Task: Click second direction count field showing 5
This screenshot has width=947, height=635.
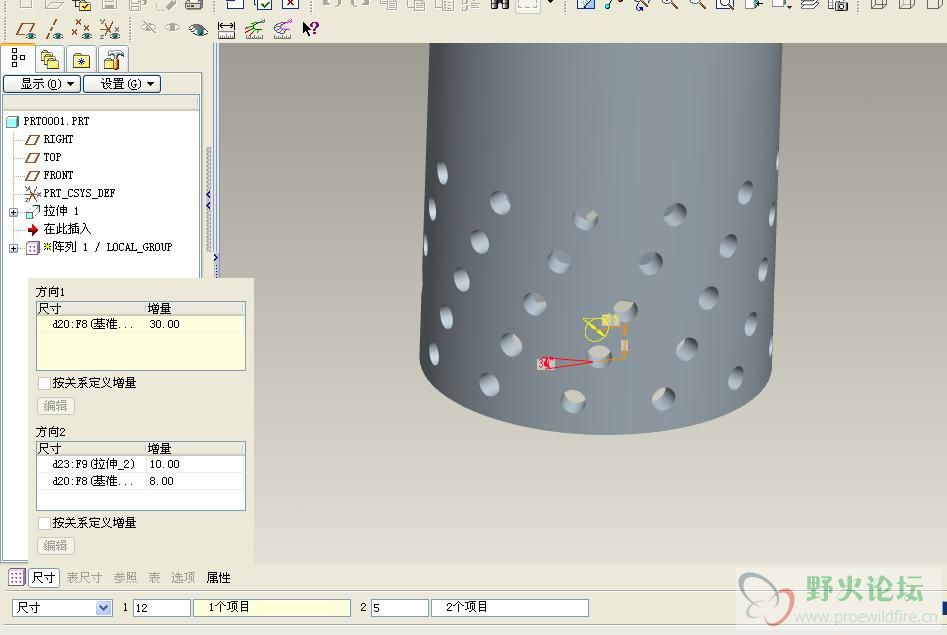Action: [x=400, y=608]
